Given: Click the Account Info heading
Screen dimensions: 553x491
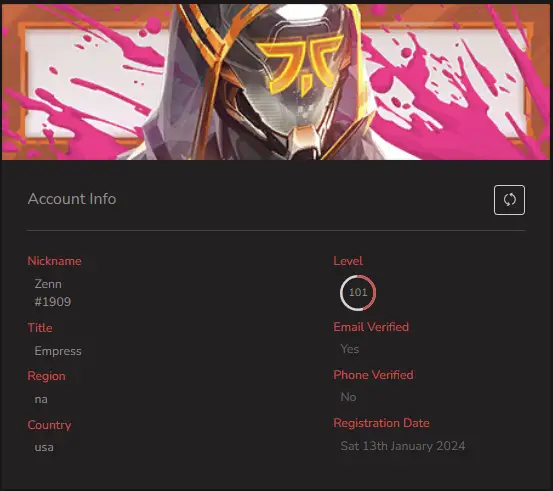Looking at the screenshot, I should 72,199.
